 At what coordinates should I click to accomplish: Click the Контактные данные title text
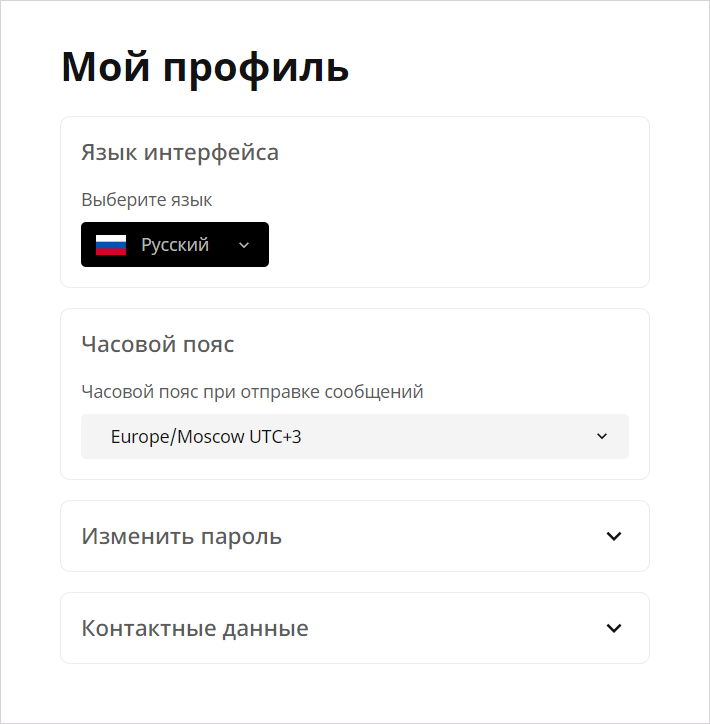click(x=195, y=628)
